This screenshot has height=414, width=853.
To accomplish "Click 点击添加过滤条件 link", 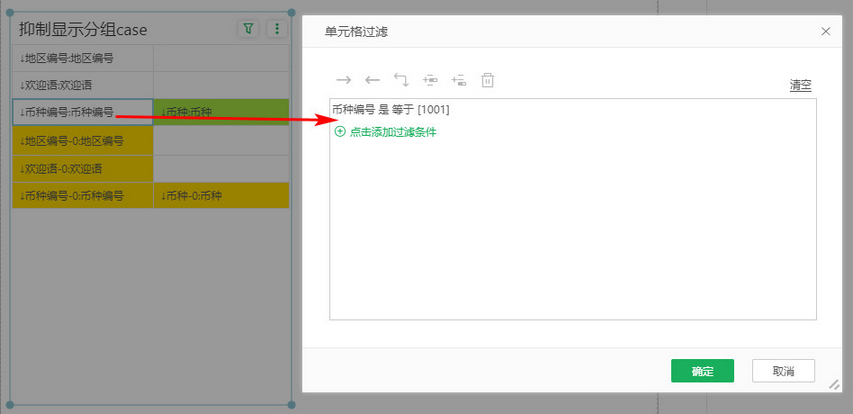I will point(393,132).
